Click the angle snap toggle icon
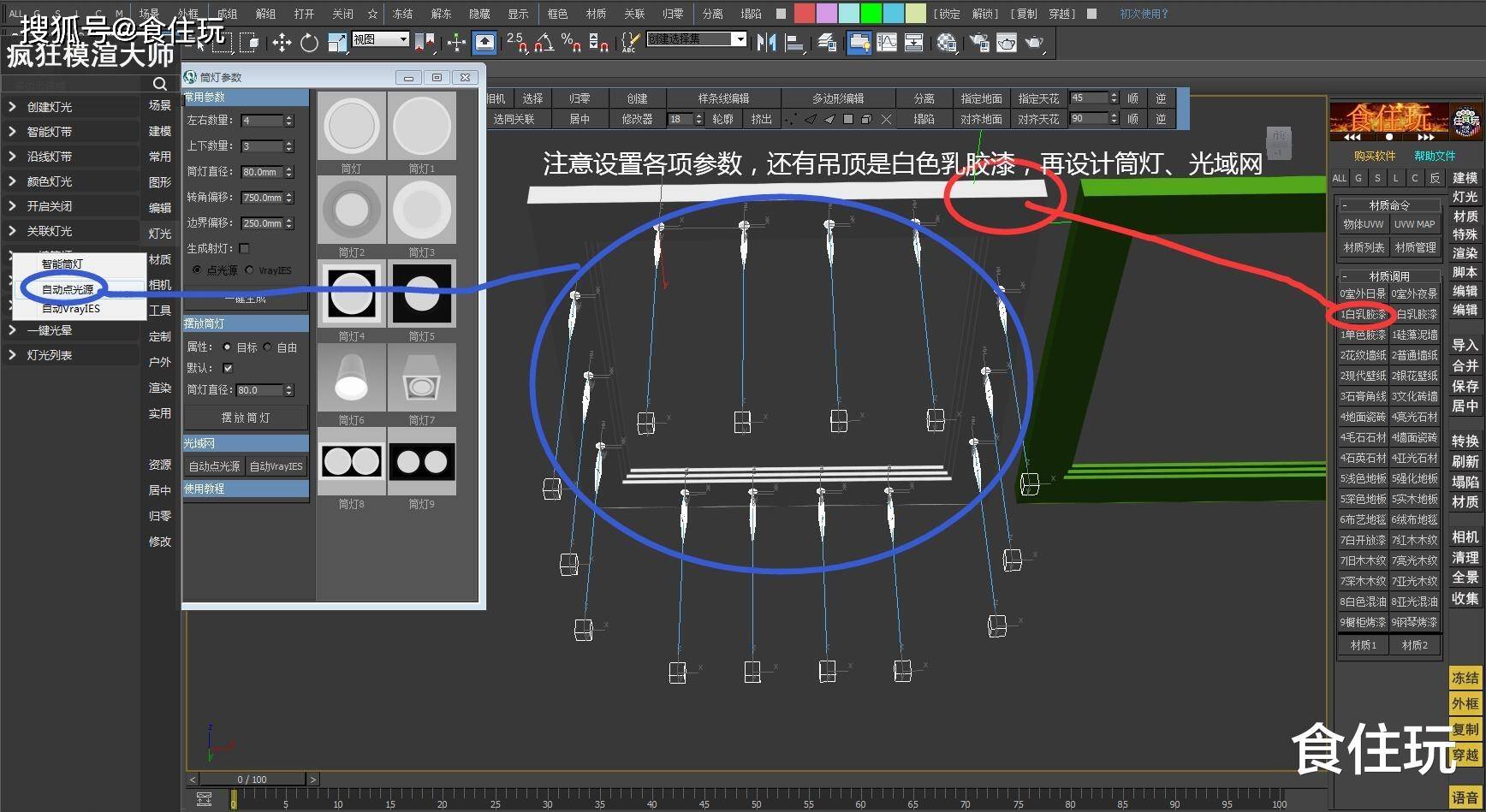1486x812 pixels. [x=544, y=43]
